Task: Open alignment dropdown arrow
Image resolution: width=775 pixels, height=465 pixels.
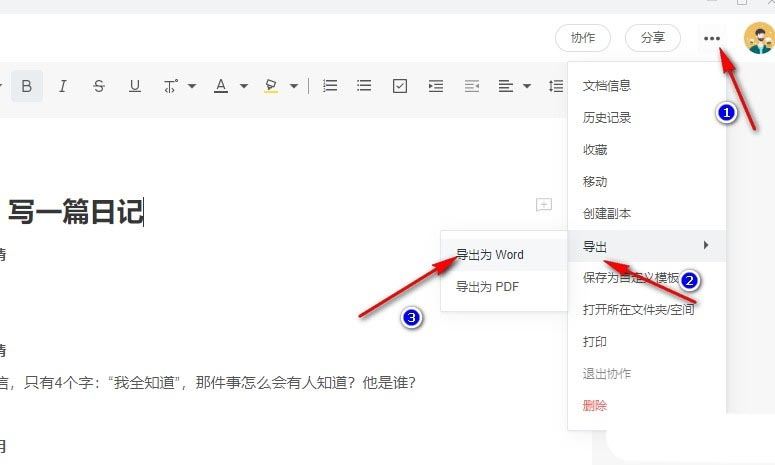Action: [527, 86]
